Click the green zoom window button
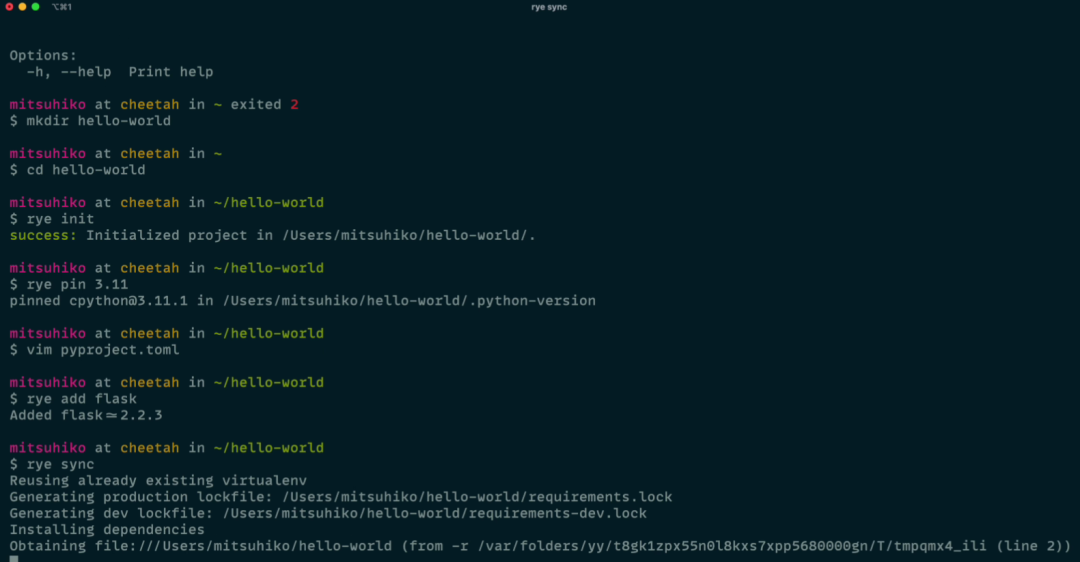 [35, 7]
